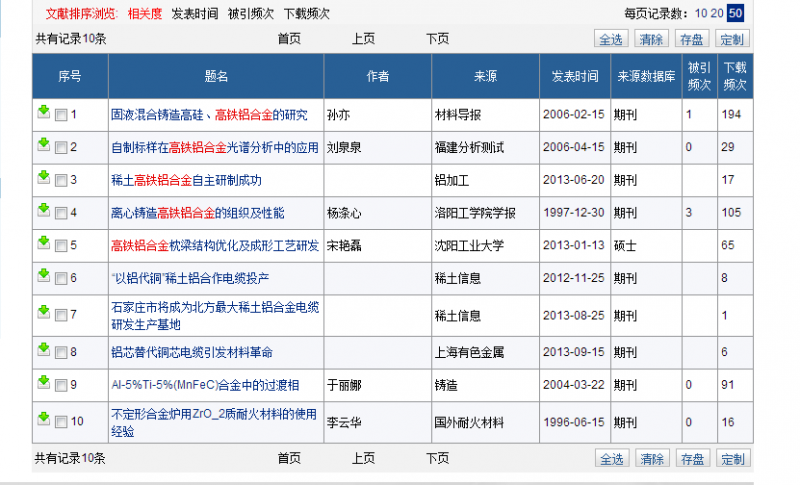Click author name 孙亦
The image size is (800, 485).
338,115
